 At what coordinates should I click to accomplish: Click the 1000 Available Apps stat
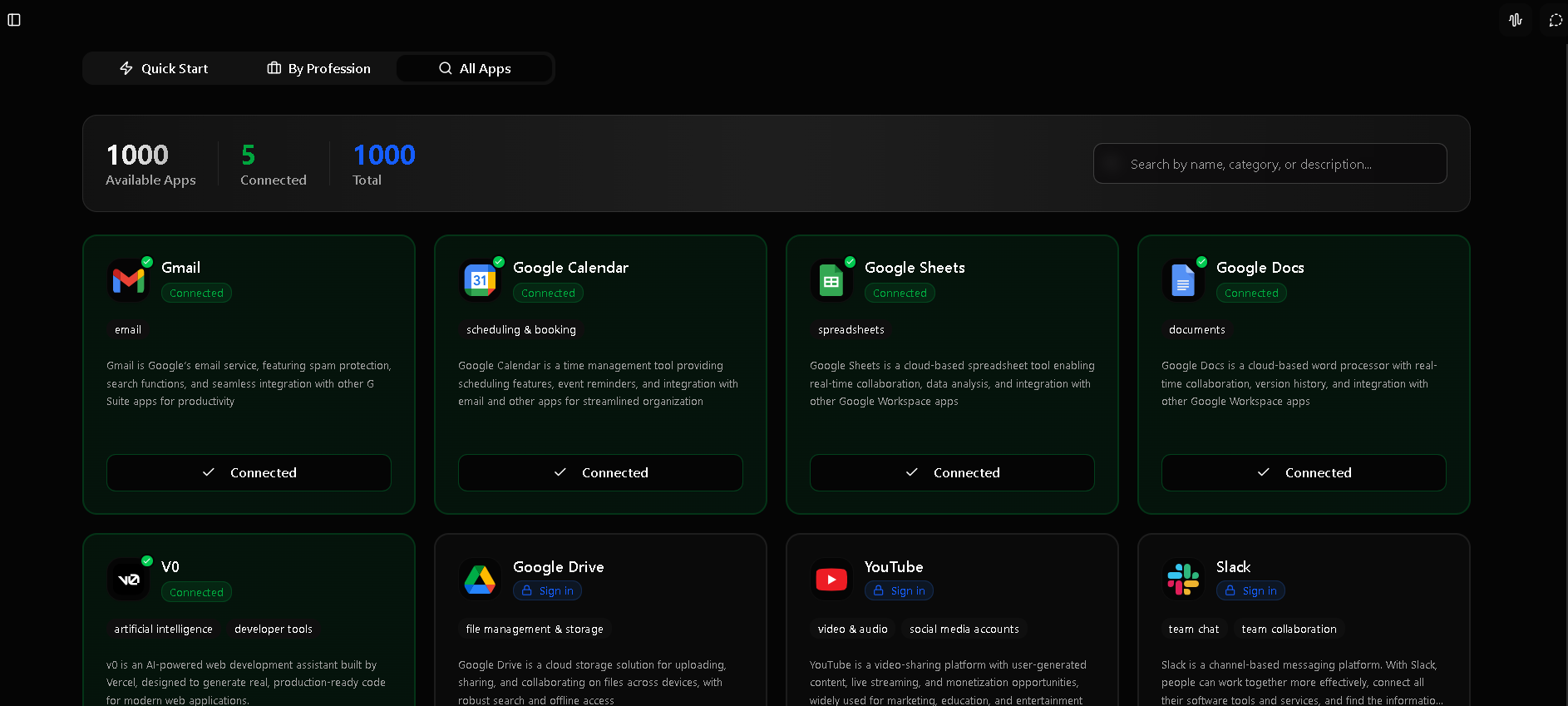click(150, 164)
